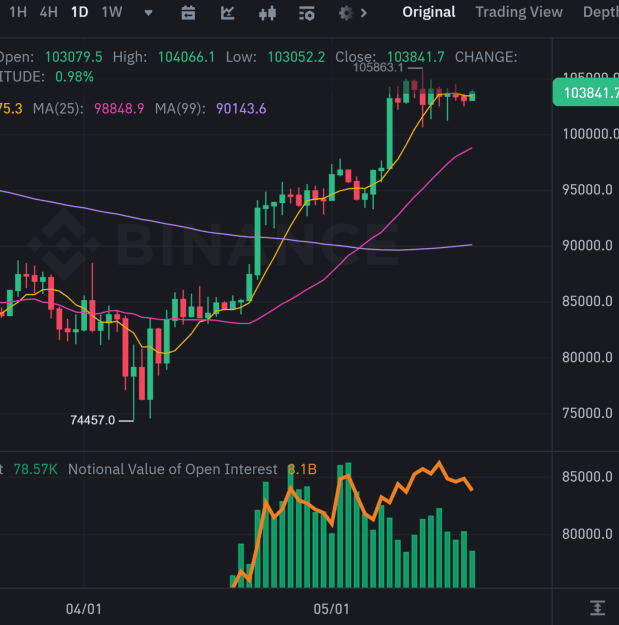Click the 05/01 date axis label
The width and height of the screenshot is (619, 625).
point(331,609)
